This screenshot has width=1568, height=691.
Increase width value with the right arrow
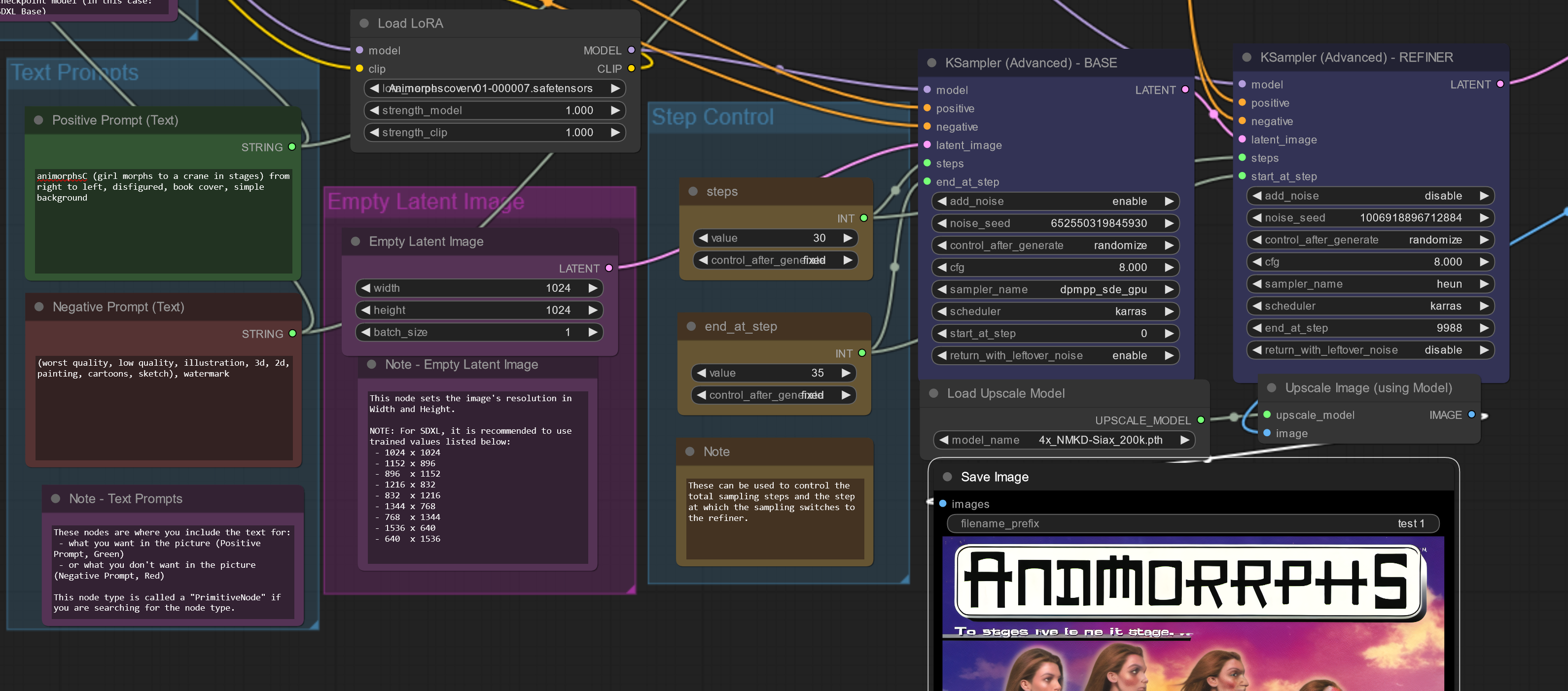click(x=592, y=288)
